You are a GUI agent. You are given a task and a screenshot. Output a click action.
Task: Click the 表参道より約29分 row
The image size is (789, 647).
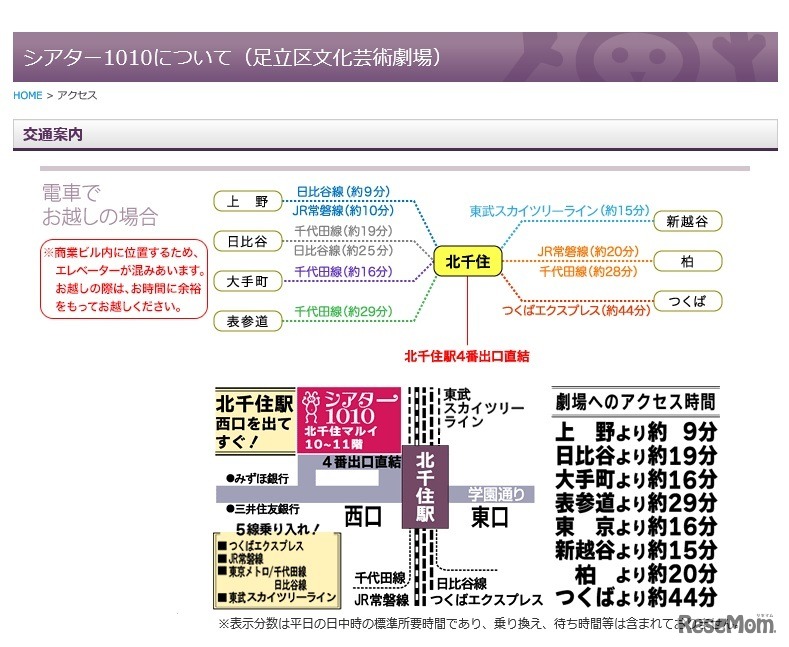coord(636,503)
